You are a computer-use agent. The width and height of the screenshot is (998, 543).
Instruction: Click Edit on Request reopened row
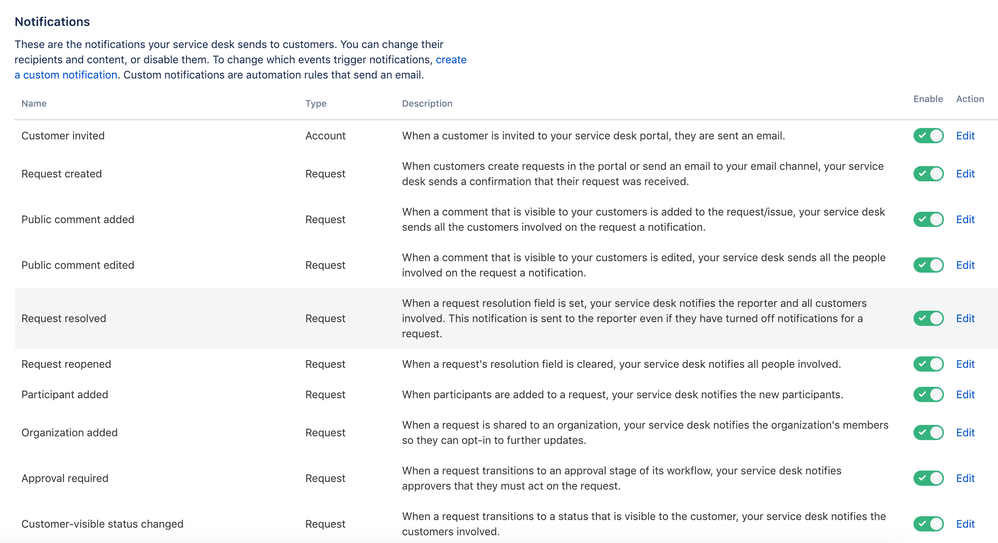coord(965,365)
